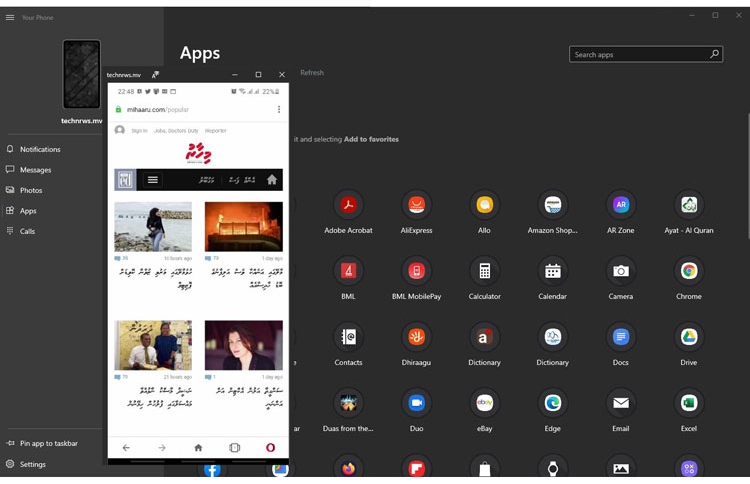Open the AR Zone app
Screen dimensions: 750x484
tap(620, 206)
